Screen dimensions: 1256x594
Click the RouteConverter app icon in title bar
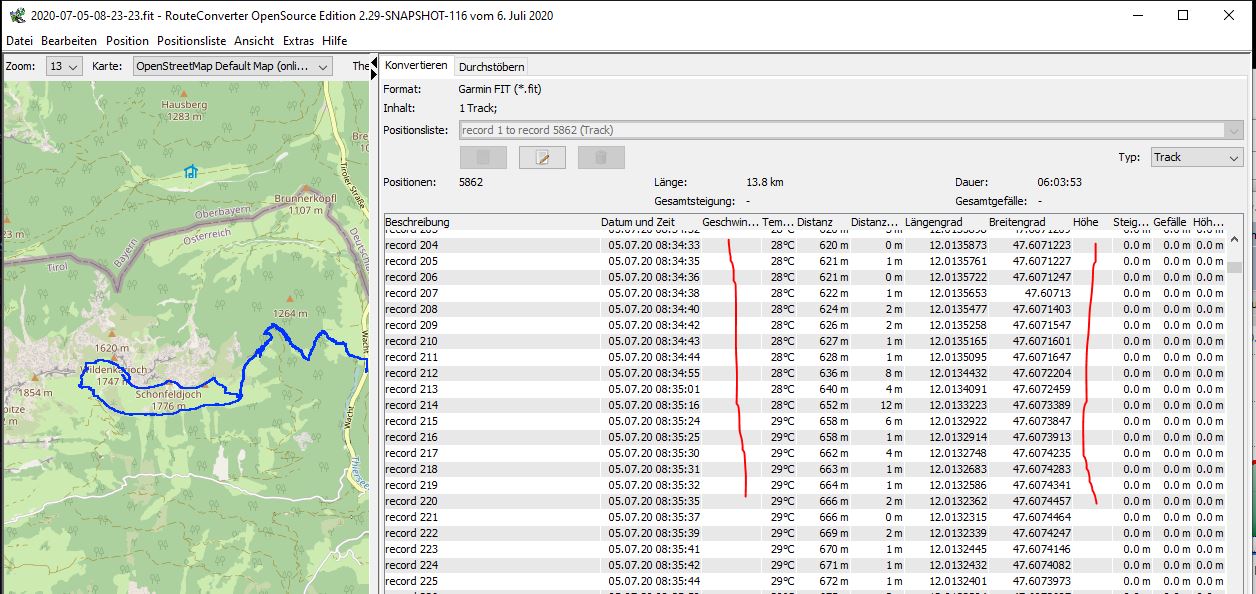coord(15,15)
